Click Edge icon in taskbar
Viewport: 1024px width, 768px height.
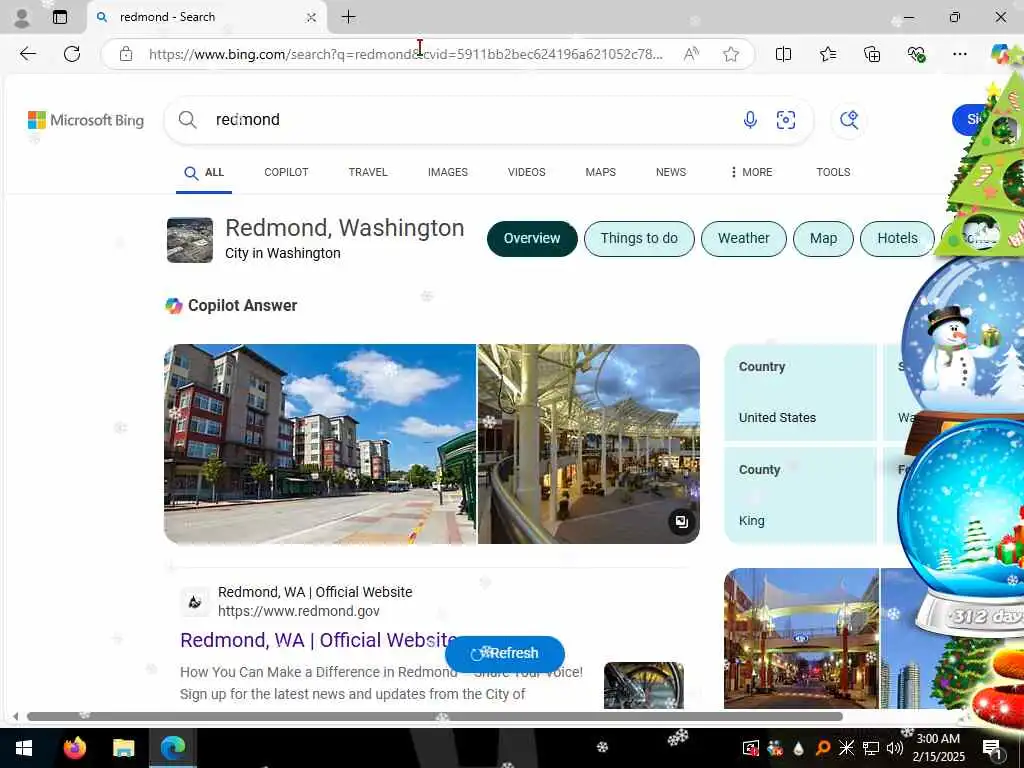coord(172,748)
